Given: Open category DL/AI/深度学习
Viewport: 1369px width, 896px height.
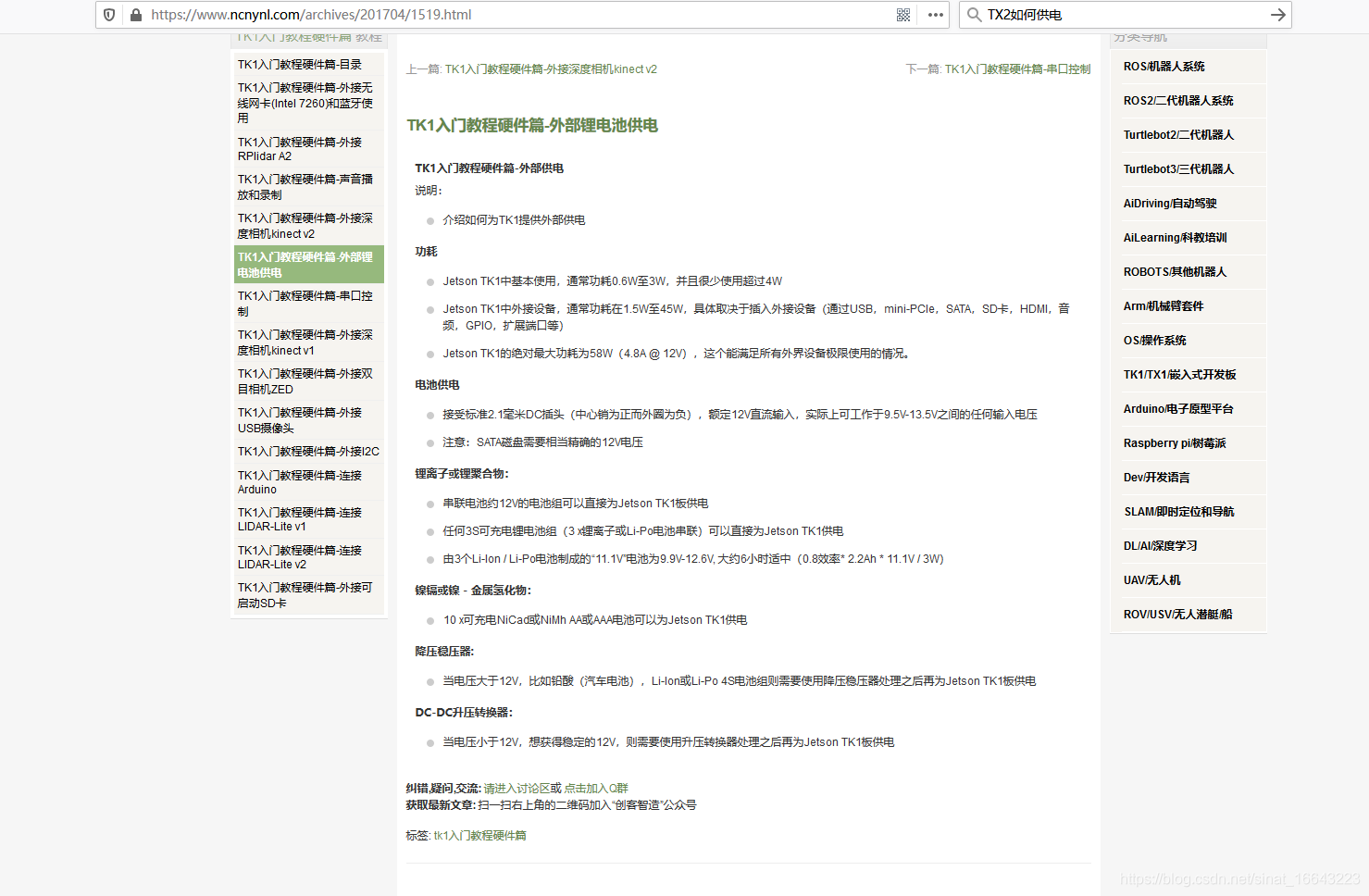Looking at the screenshot, I should pyautogui.click(x=1161, y=546).
